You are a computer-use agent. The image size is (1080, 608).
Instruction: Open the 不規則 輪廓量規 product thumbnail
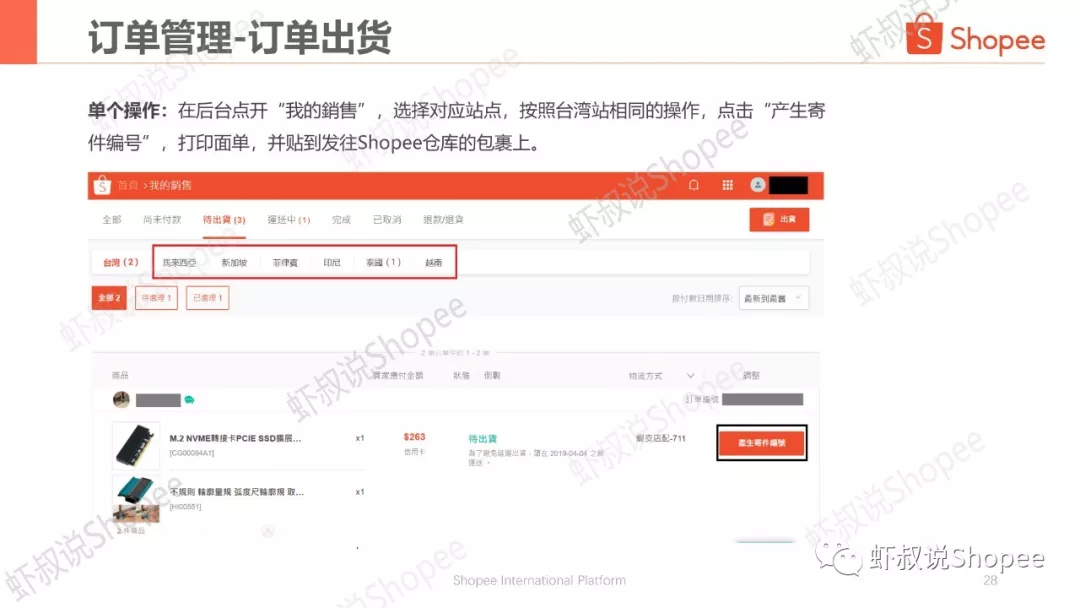(x=136, y=499)
